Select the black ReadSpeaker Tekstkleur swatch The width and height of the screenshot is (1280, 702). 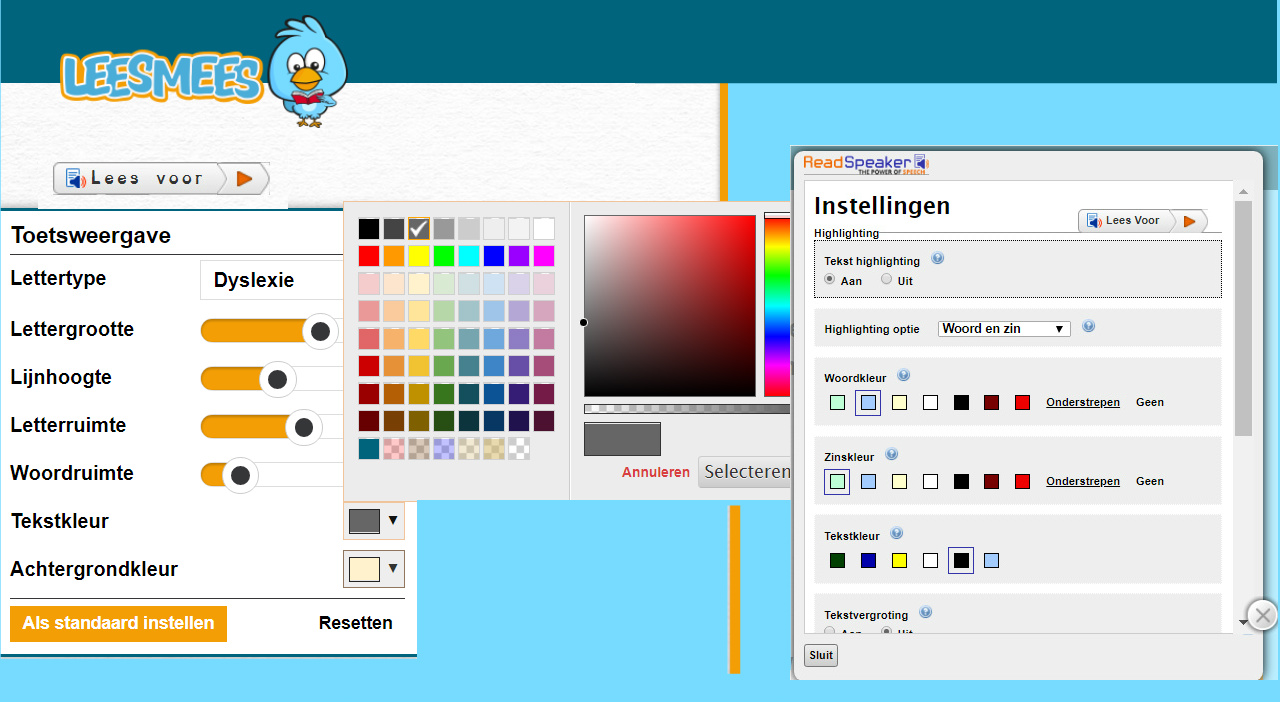pyautogui.click(x=961, y=561)
